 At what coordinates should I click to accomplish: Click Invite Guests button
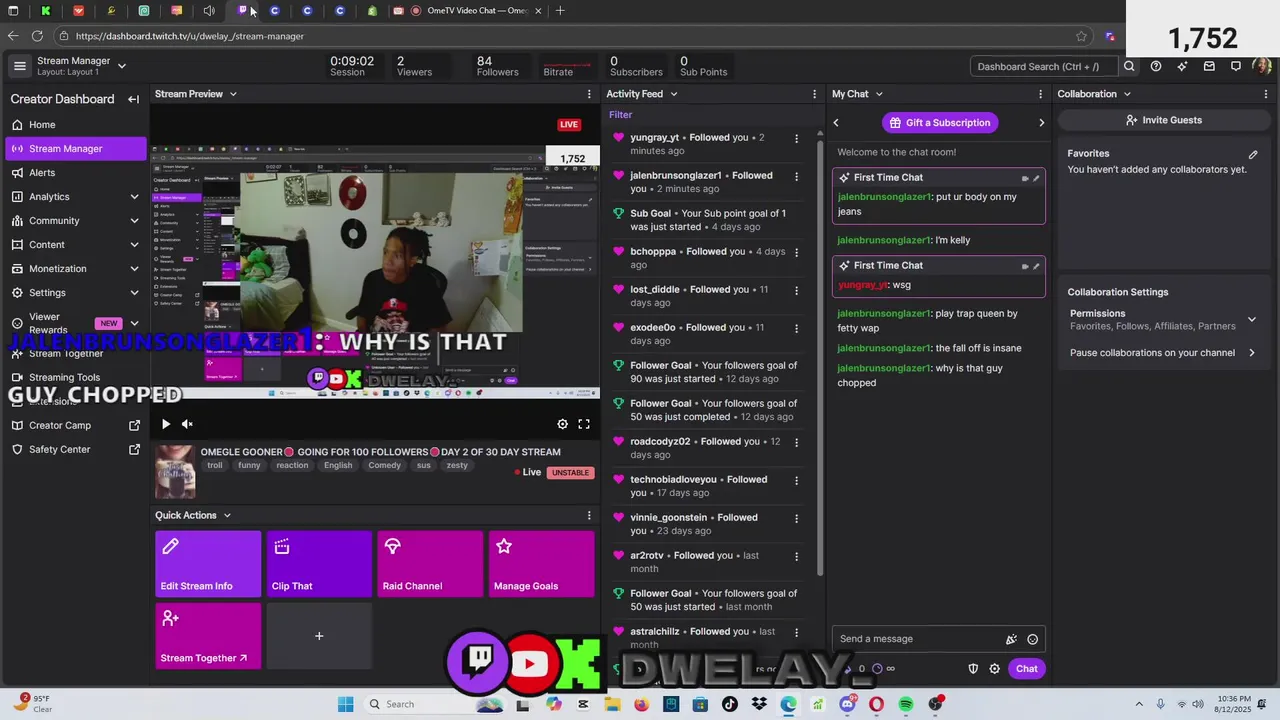coord(1163,120)
